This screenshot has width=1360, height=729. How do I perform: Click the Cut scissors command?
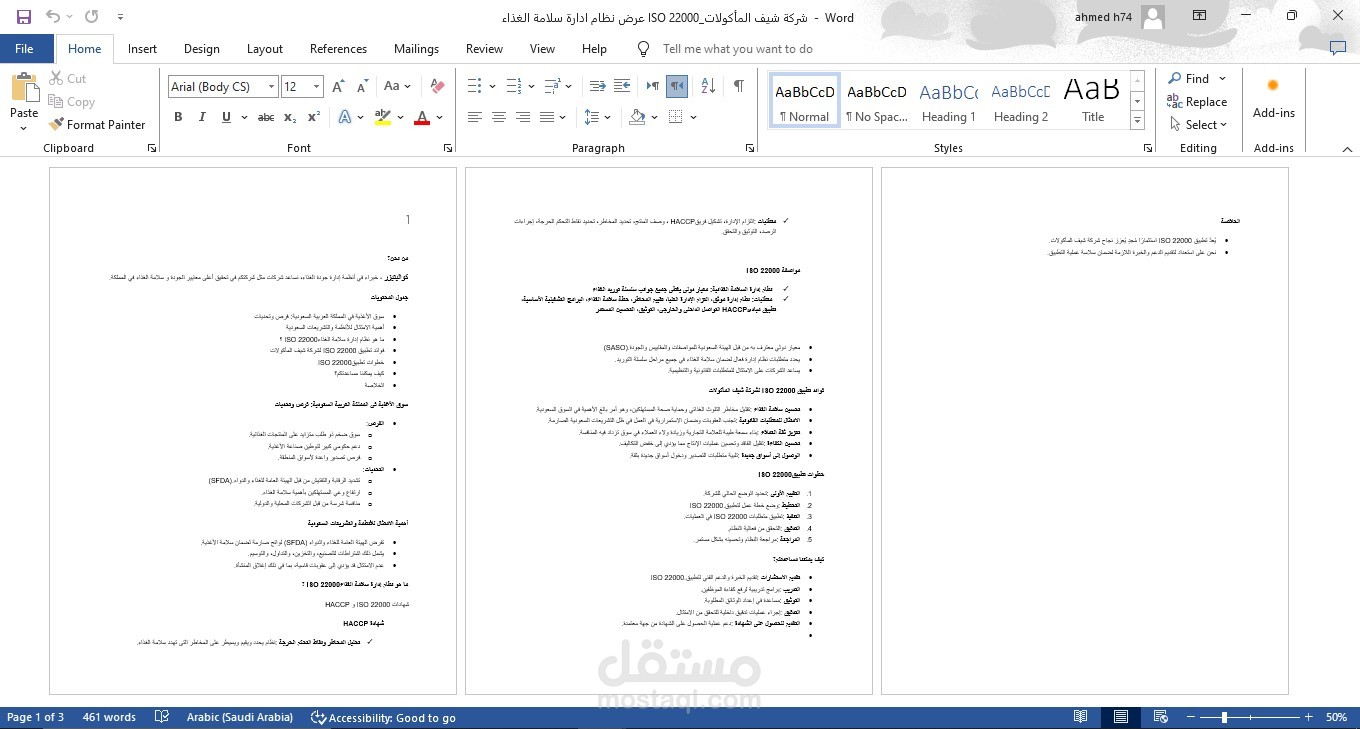click(x=67, y=78)
